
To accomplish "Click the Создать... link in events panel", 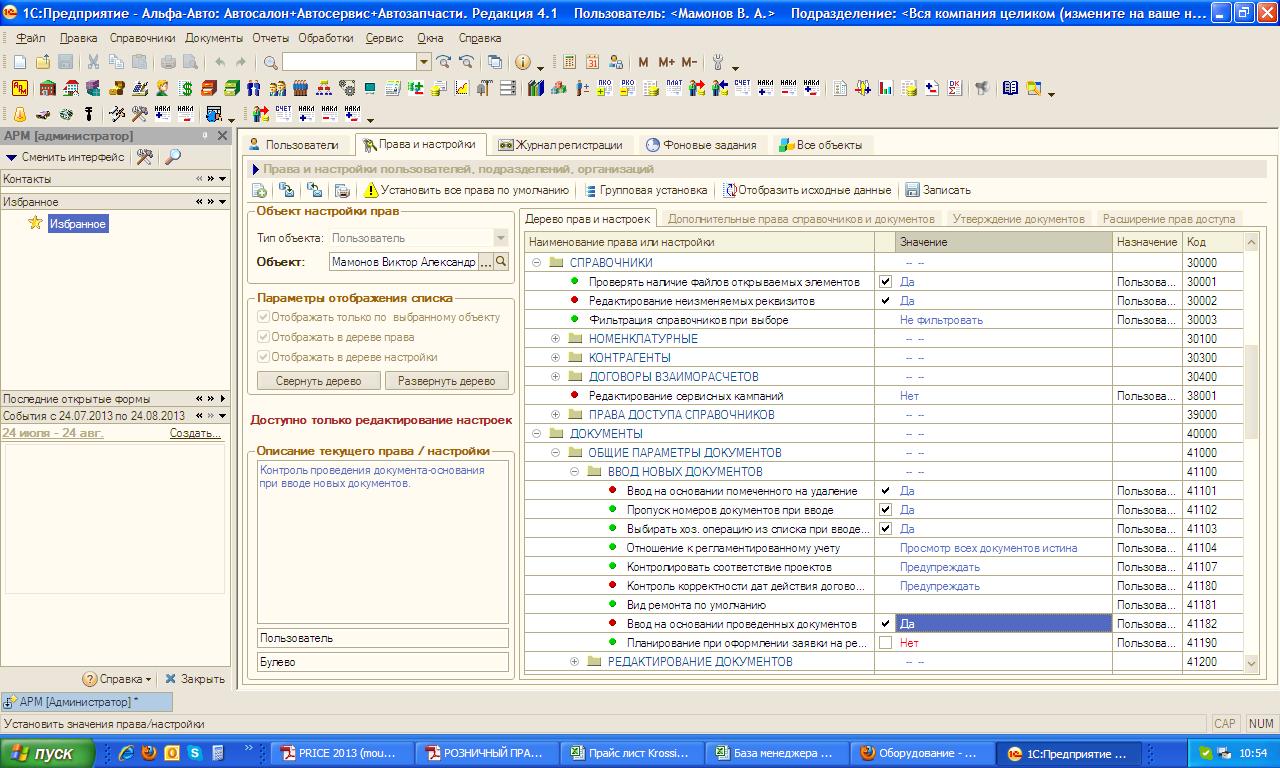I will [195, 433].
